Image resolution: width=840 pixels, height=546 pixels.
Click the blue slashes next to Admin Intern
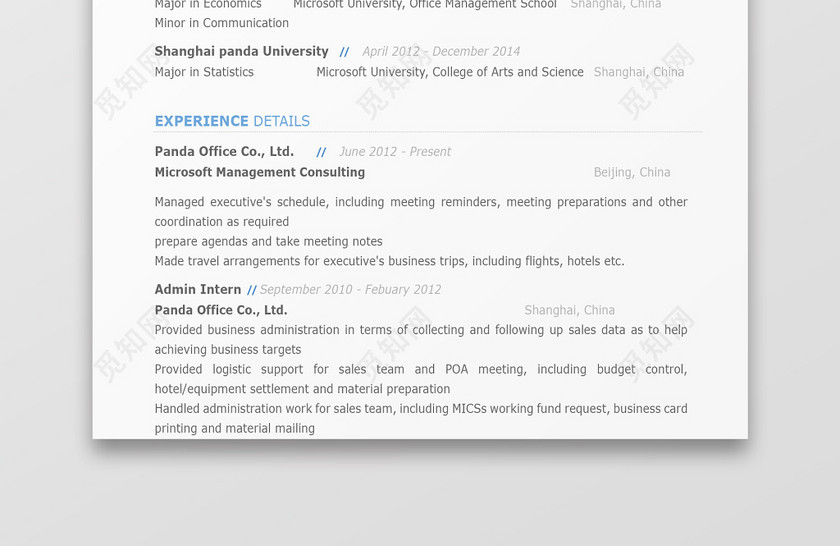coord(251,290)
